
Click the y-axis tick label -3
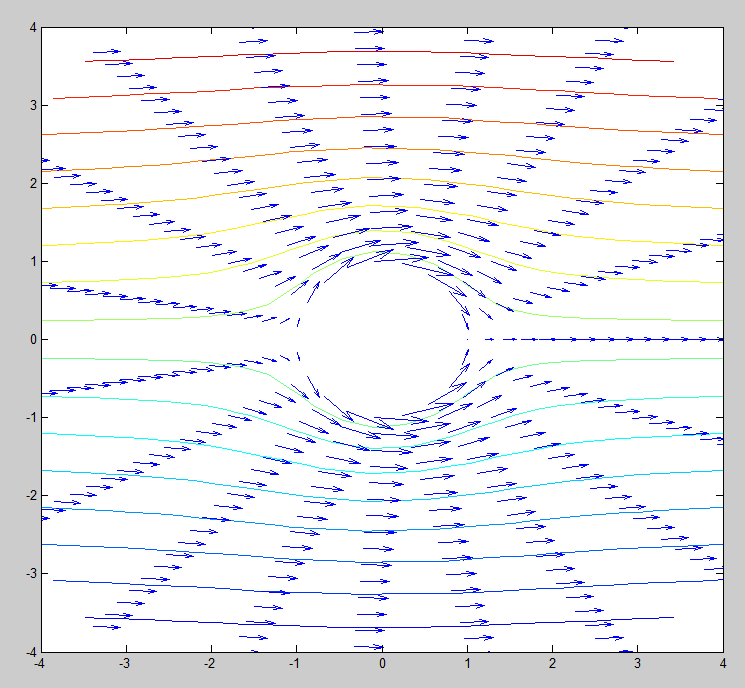pyautogui.click(x=29, y=574)
